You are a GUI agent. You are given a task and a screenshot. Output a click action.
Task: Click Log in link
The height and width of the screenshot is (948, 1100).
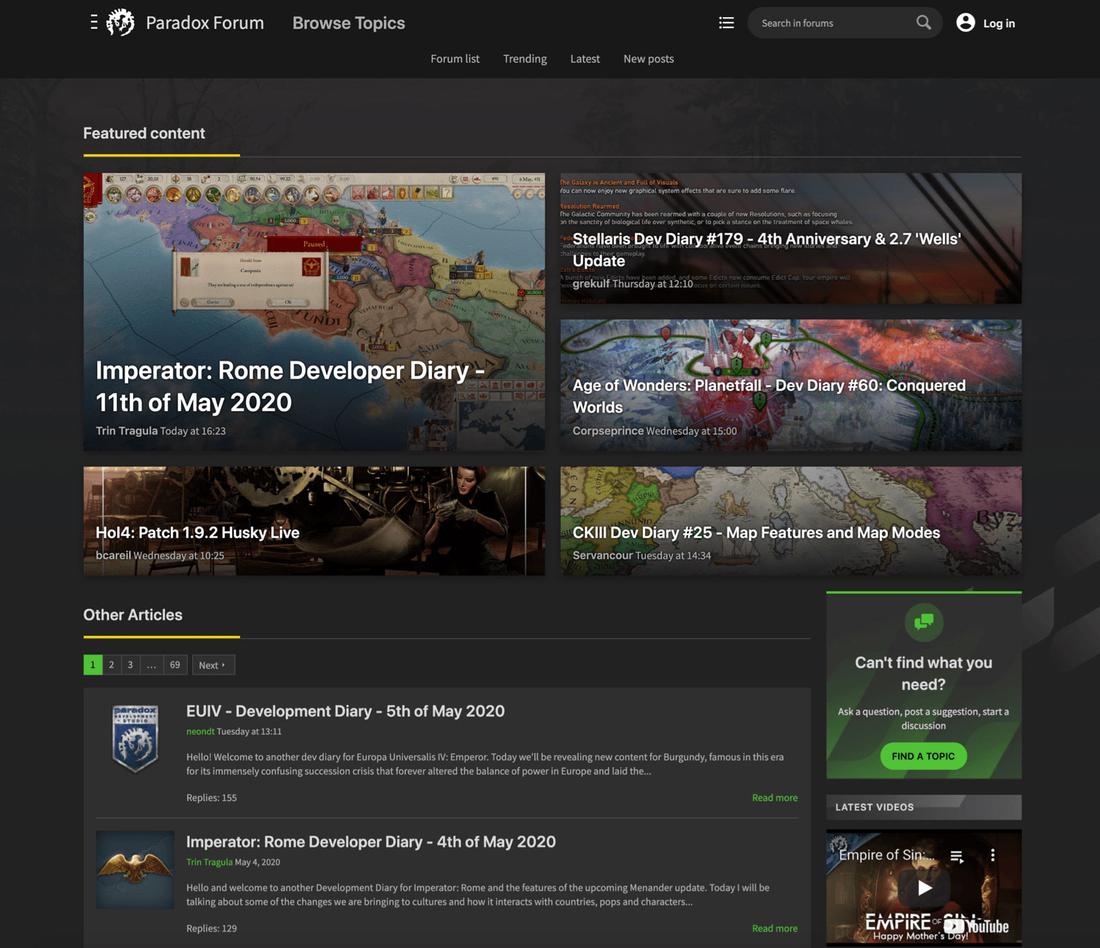coord(998,23)
